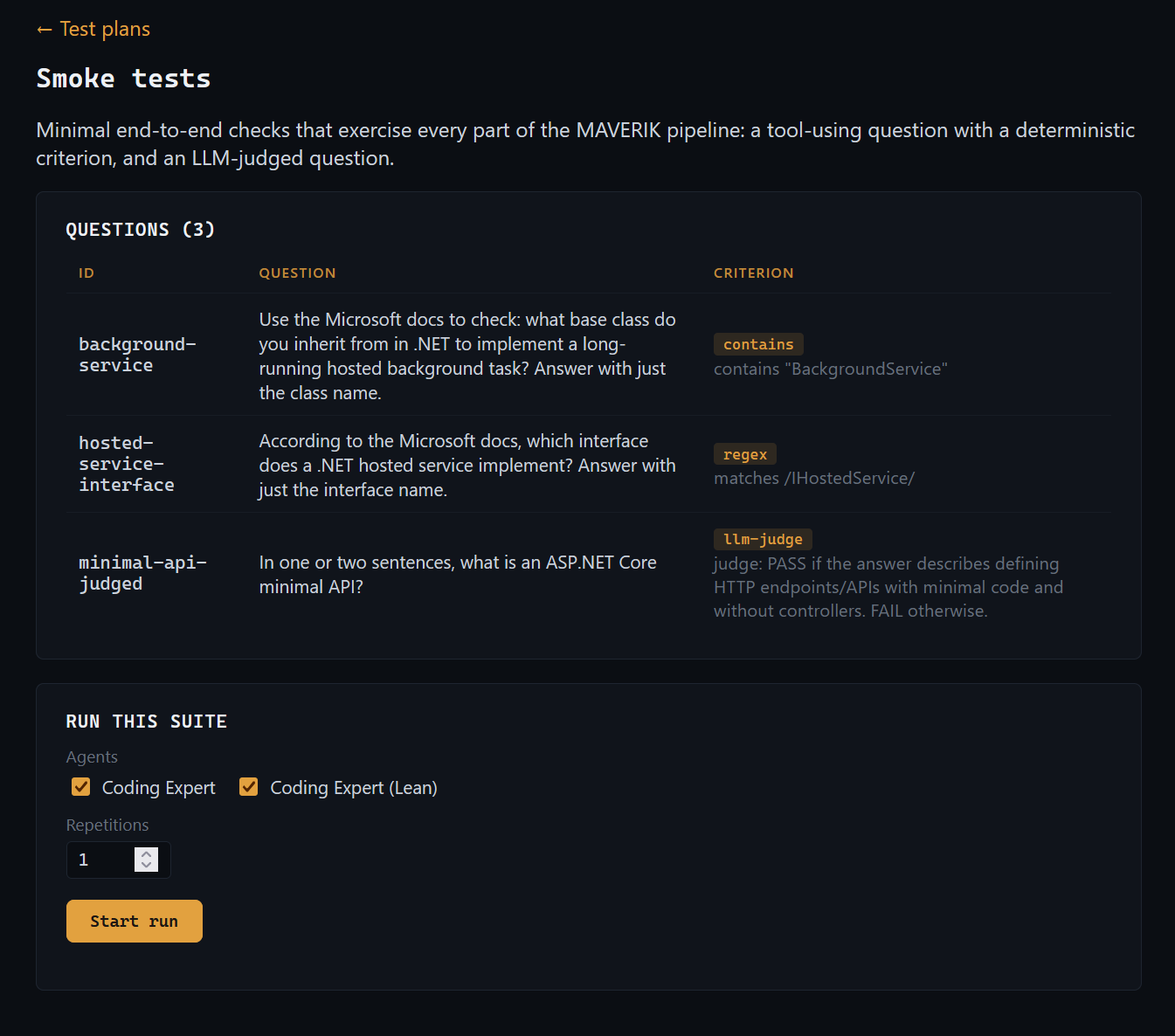
Task: Click the judge PASS criterion description
Action: 888,587
